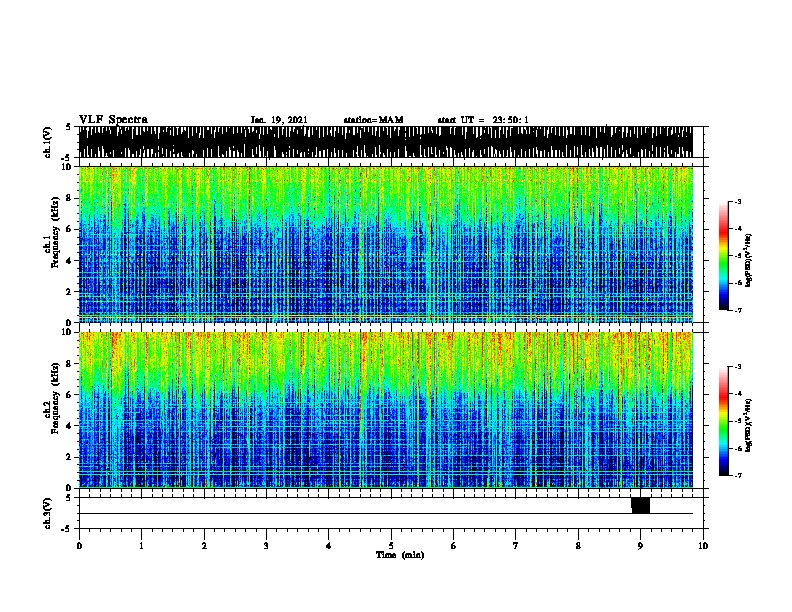The image size is (792, 612).
Task: Click time axis tick label "4"
Action: point(329,545)
